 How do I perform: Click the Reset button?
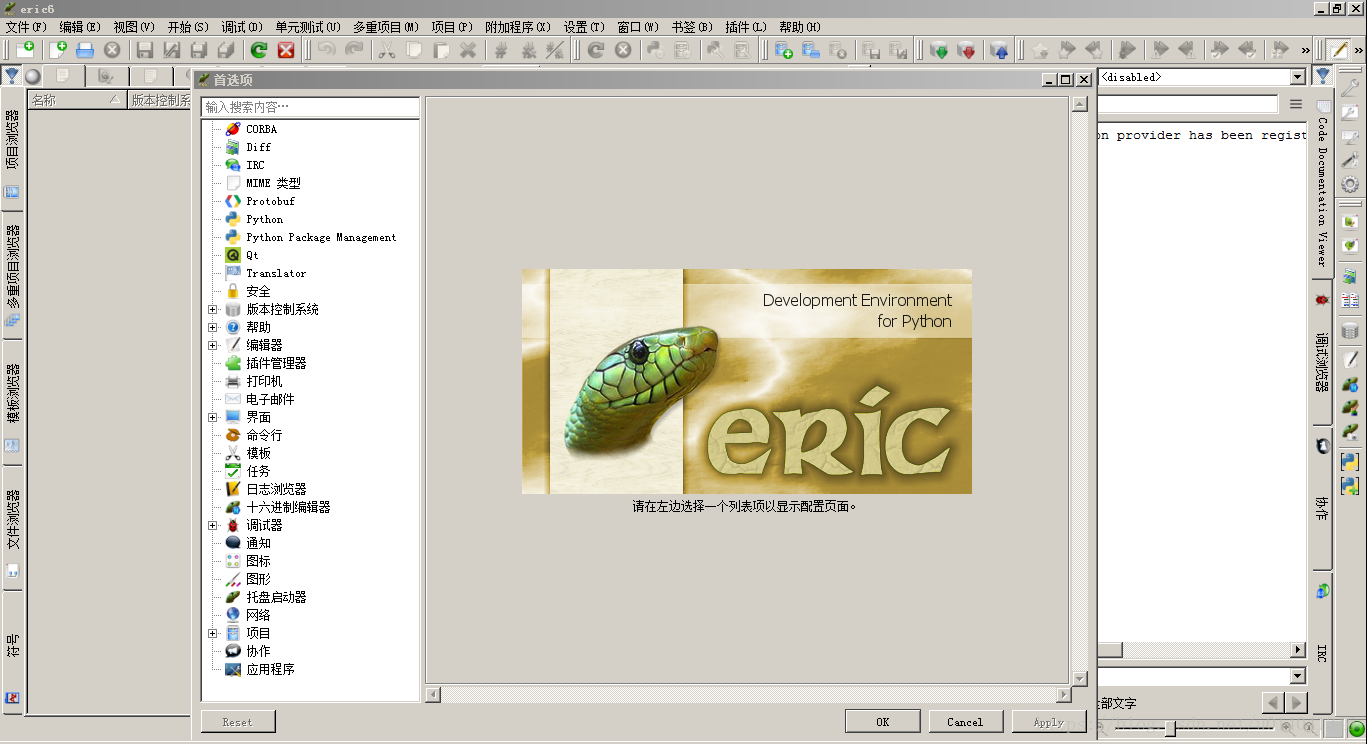tap(238, 722)
